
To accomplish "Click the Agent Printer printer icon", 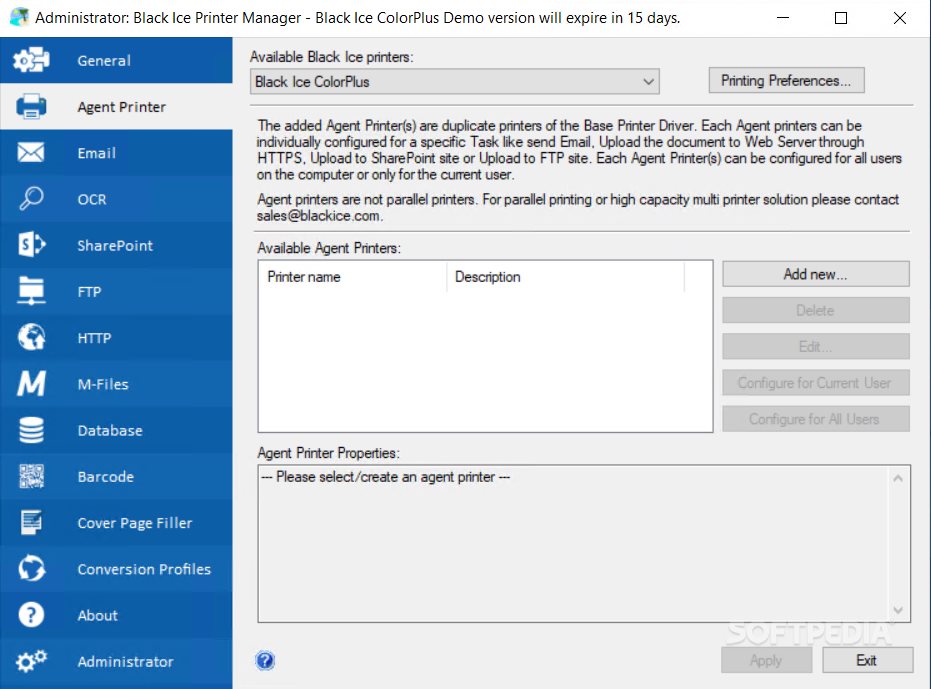I will 31,106.
